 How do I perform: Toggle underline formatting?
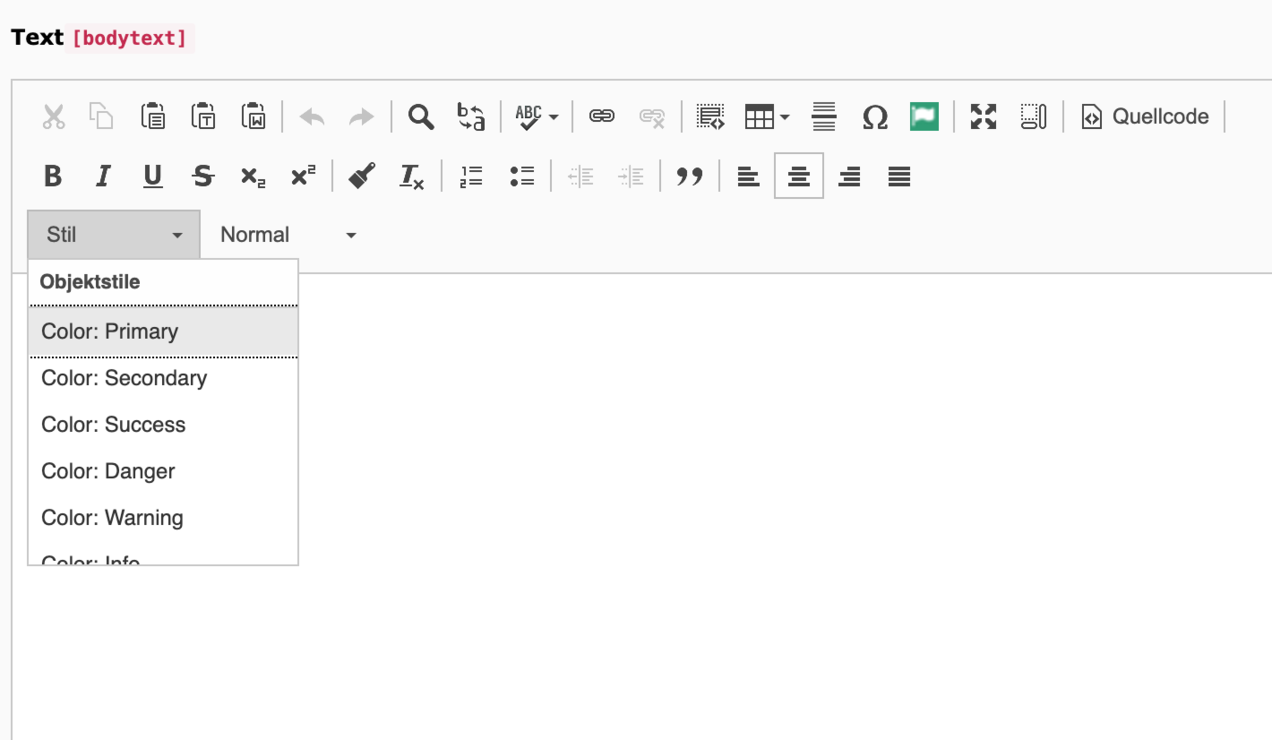(151, 175)
